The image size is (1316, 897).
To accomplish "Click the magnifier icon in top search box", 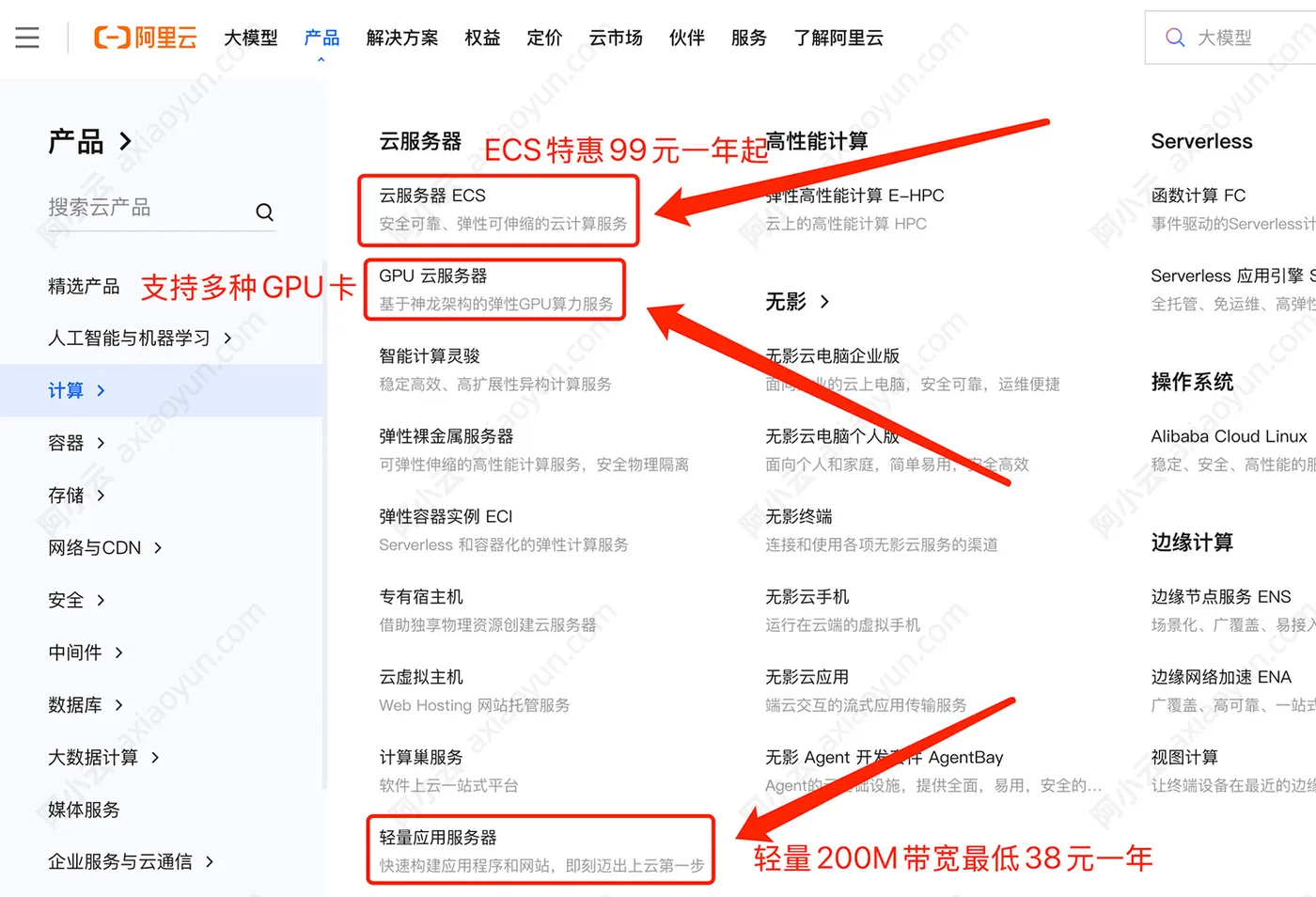I will (1175, 38).
